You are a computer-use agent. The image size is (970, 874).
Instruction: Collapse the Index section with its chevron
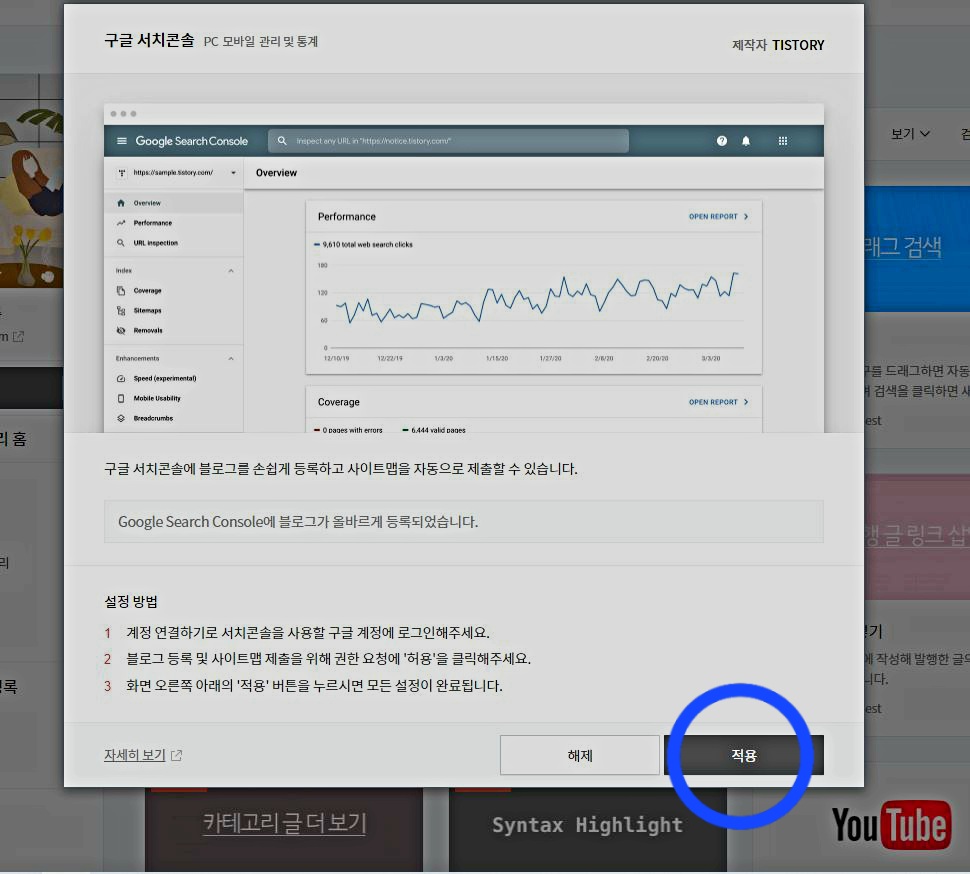(x=230, y=270)
